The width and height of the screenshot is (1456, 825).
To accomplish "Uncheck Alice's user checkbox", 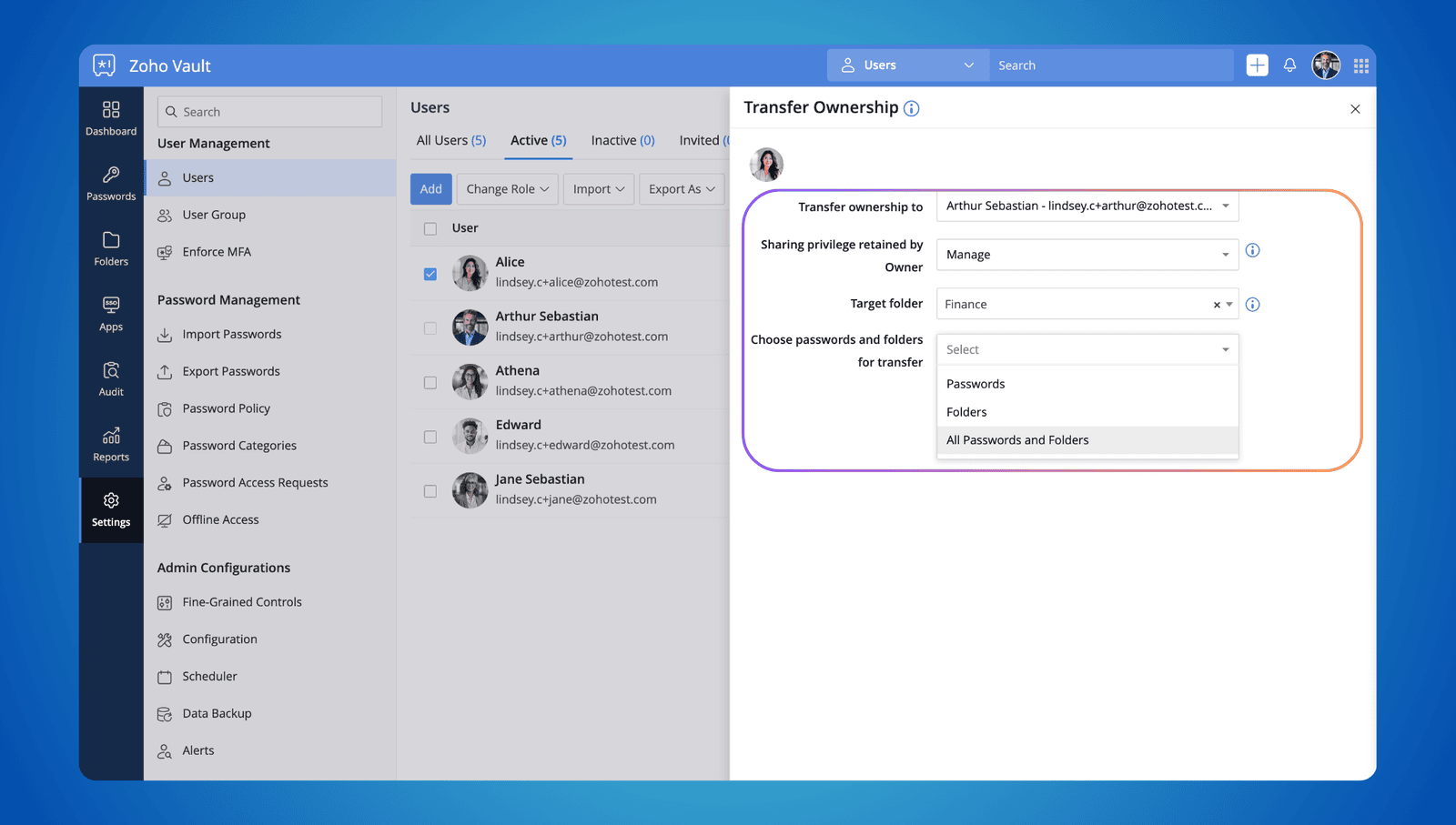I will pyautogui.click(x=430, y=274).
